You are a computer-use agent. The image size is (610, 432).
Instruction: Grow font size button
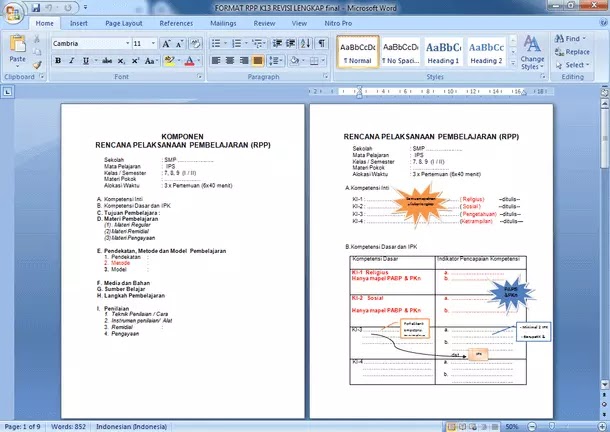tap(167, 44)
